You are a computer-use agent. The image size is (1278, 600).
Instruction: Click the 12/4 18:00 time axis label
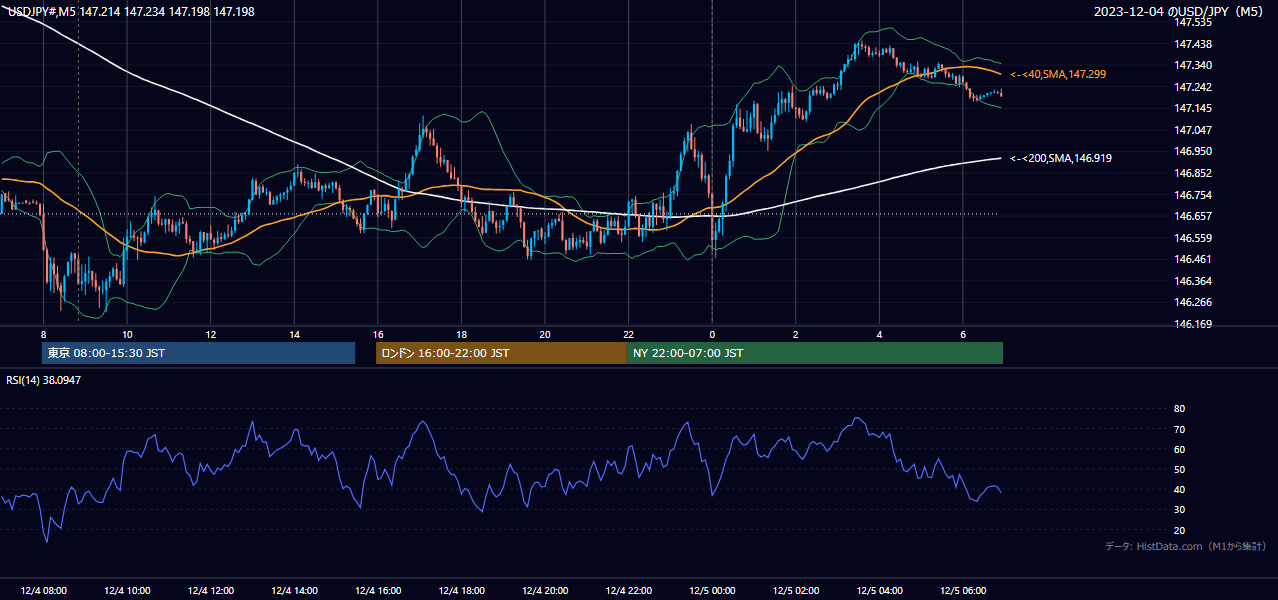pyautogui.click(x=461, y=591)
